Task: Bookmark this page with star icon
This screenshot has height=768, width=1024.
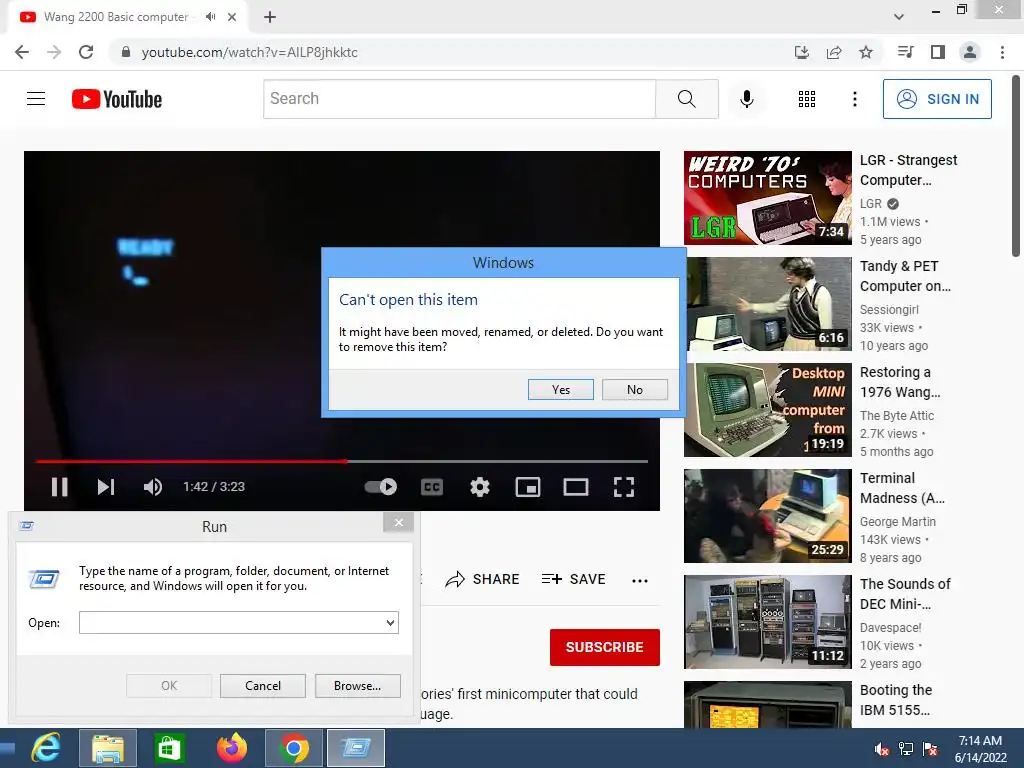Action: point(866,52)
